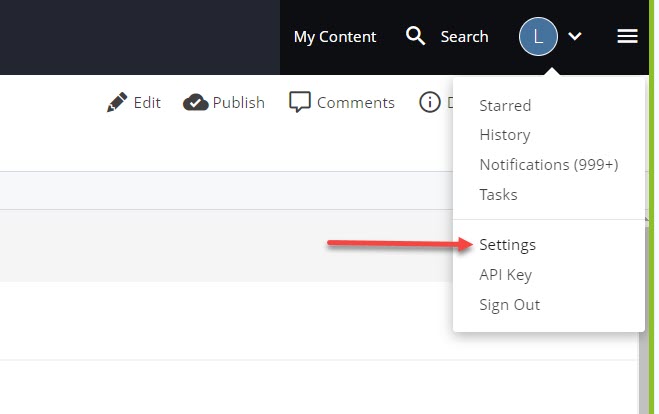Viewport: 659px width, 414px height.
Task: Open the Comments panel label
Action: pos(356,103)
